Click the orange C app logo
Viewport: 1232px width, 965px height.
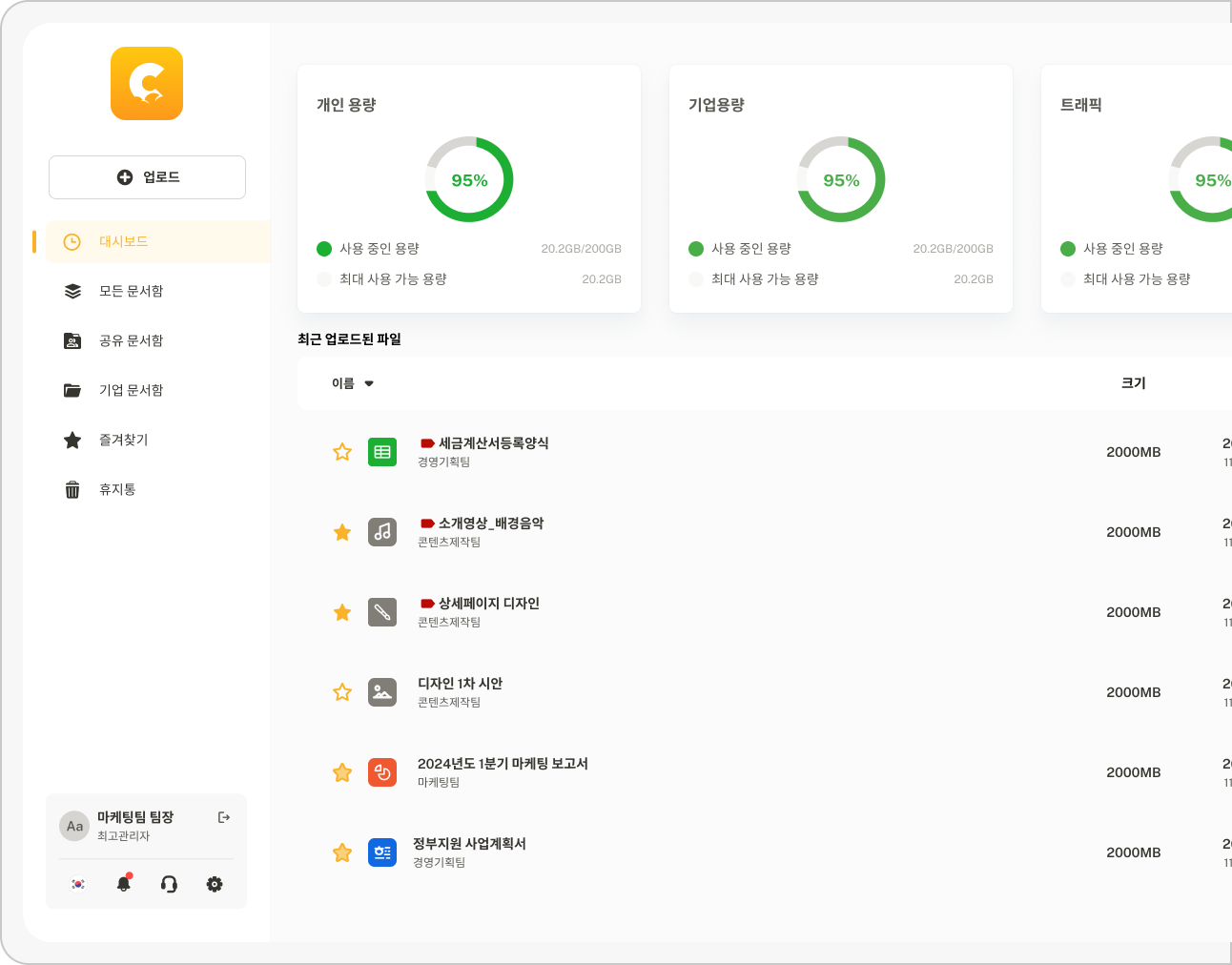click(147, 84)
